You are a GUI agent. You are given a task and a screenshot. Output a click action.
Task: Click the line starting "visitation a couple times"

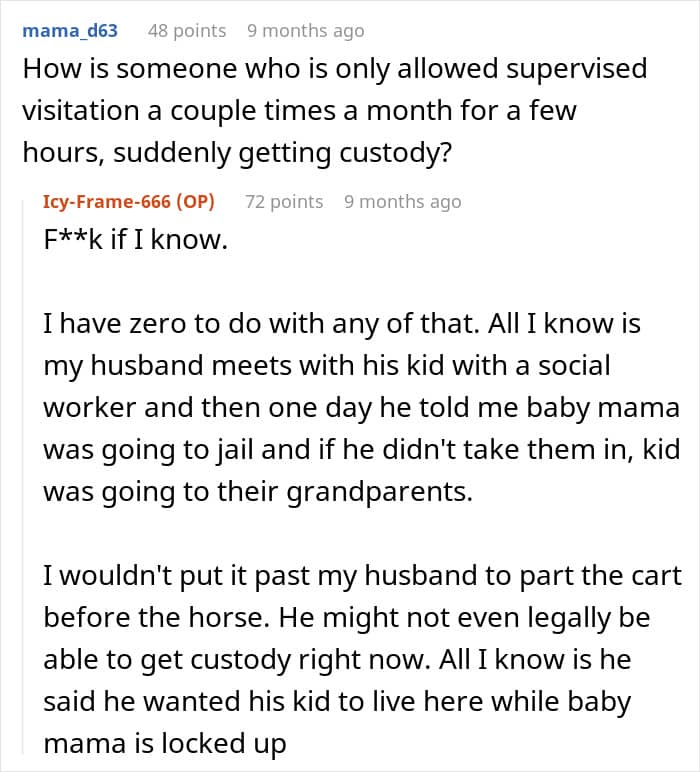click(x=299, y=111)
